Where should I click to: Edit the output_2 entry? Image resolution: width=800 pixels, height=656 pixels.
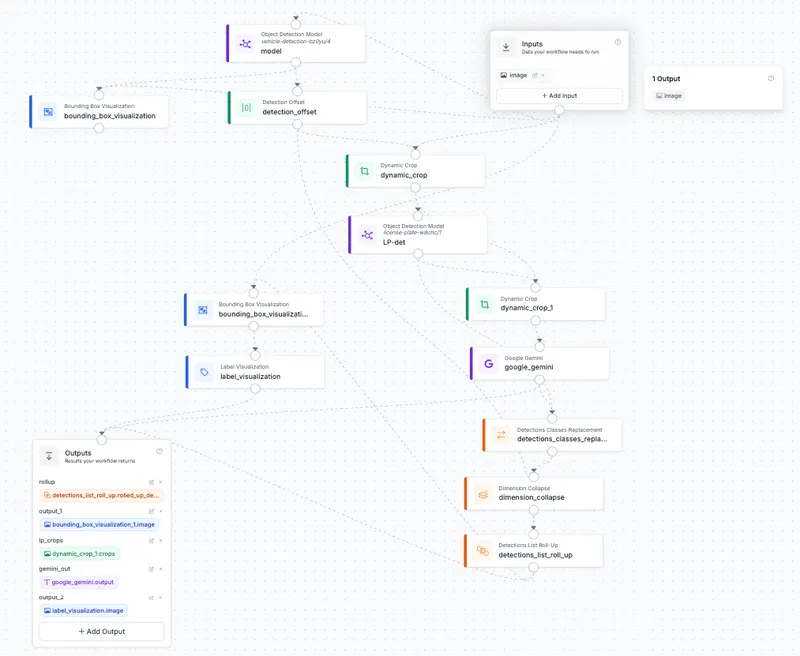tap(152, 598)
